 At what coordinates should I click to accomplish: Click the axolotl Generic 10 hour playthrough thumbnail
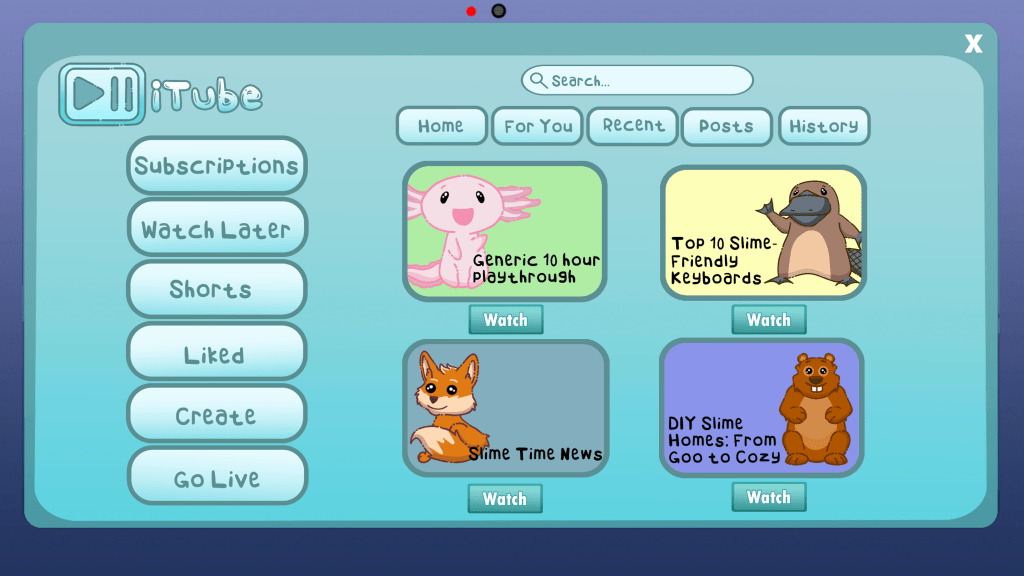(505, 231)
